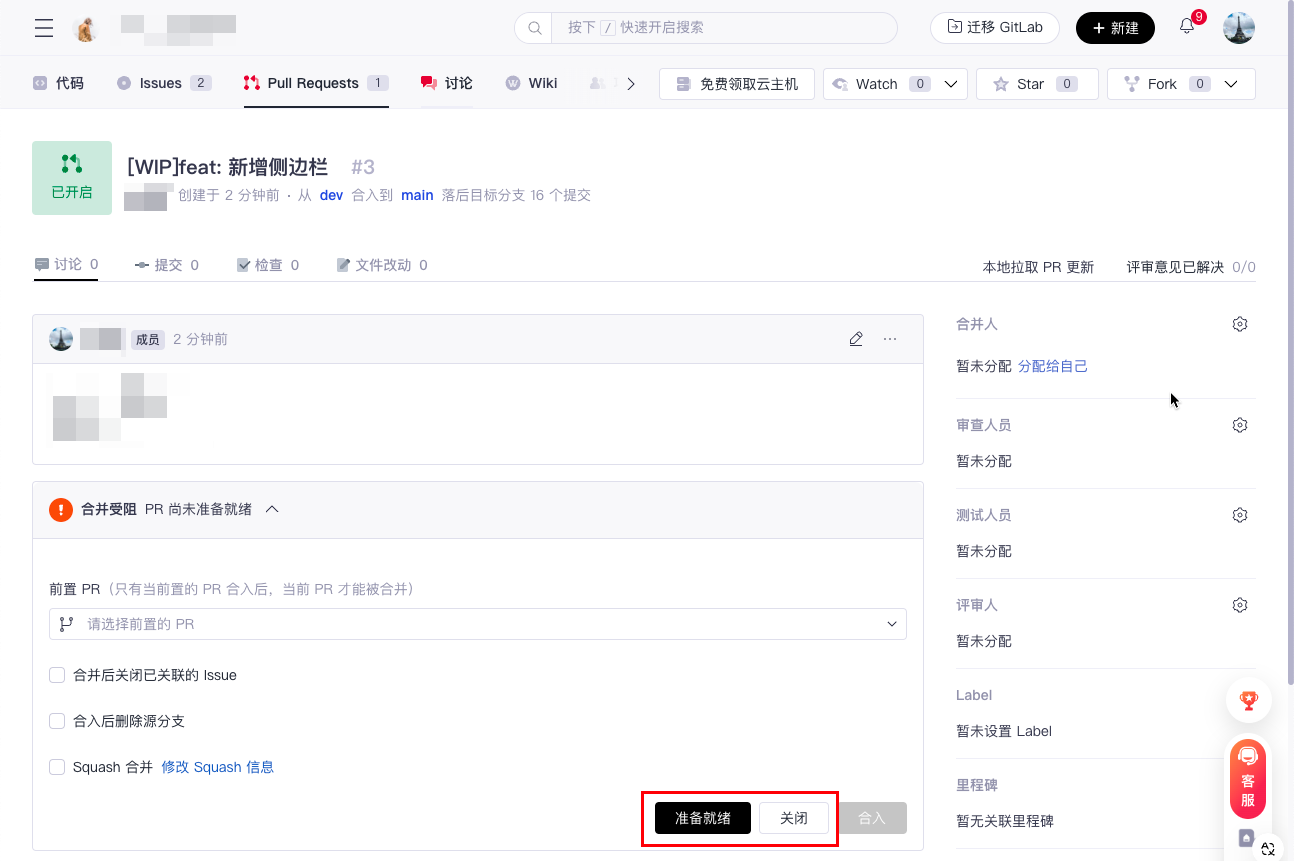Open the 文件改动 tab
1294x861 pixels.
pyautogui.click(x=382, y=265)
